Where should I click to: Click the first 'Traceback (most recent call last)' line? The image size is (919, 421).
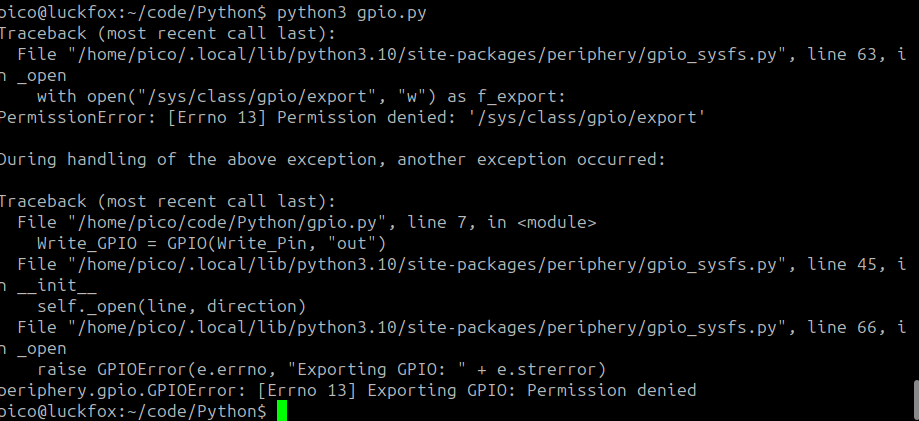(x=168, y=33)
